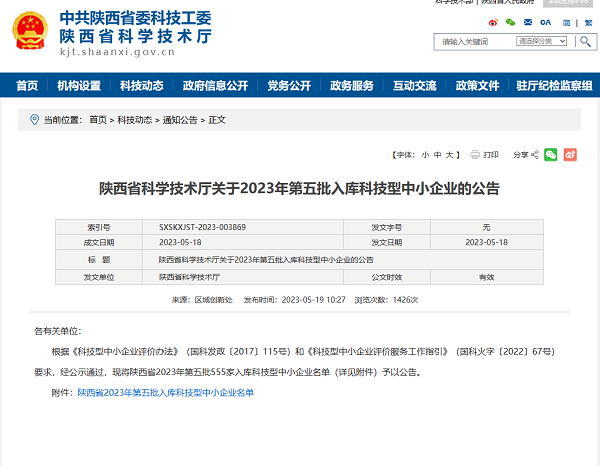
Task: Open the 2023年第五批入库科技型中小企业名单 attachment link
Action: point(166,392)
